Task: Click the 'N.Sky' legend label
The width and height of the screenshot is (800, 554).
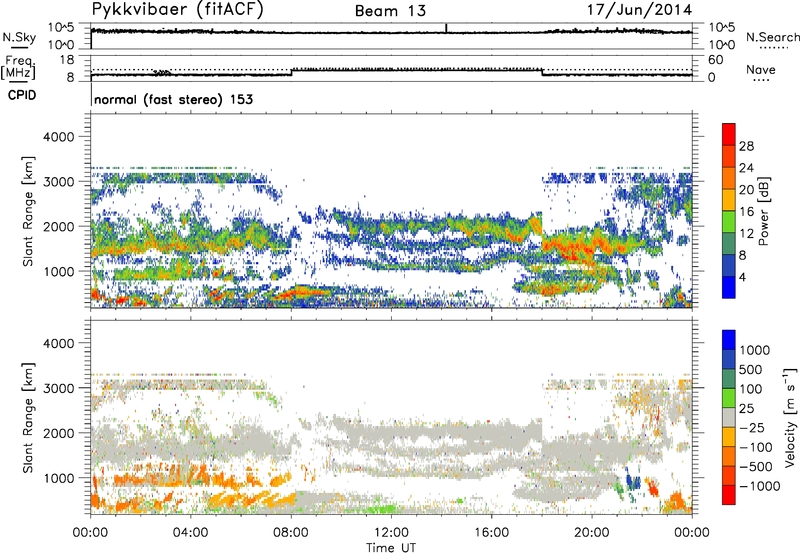Action: [19, 37]
